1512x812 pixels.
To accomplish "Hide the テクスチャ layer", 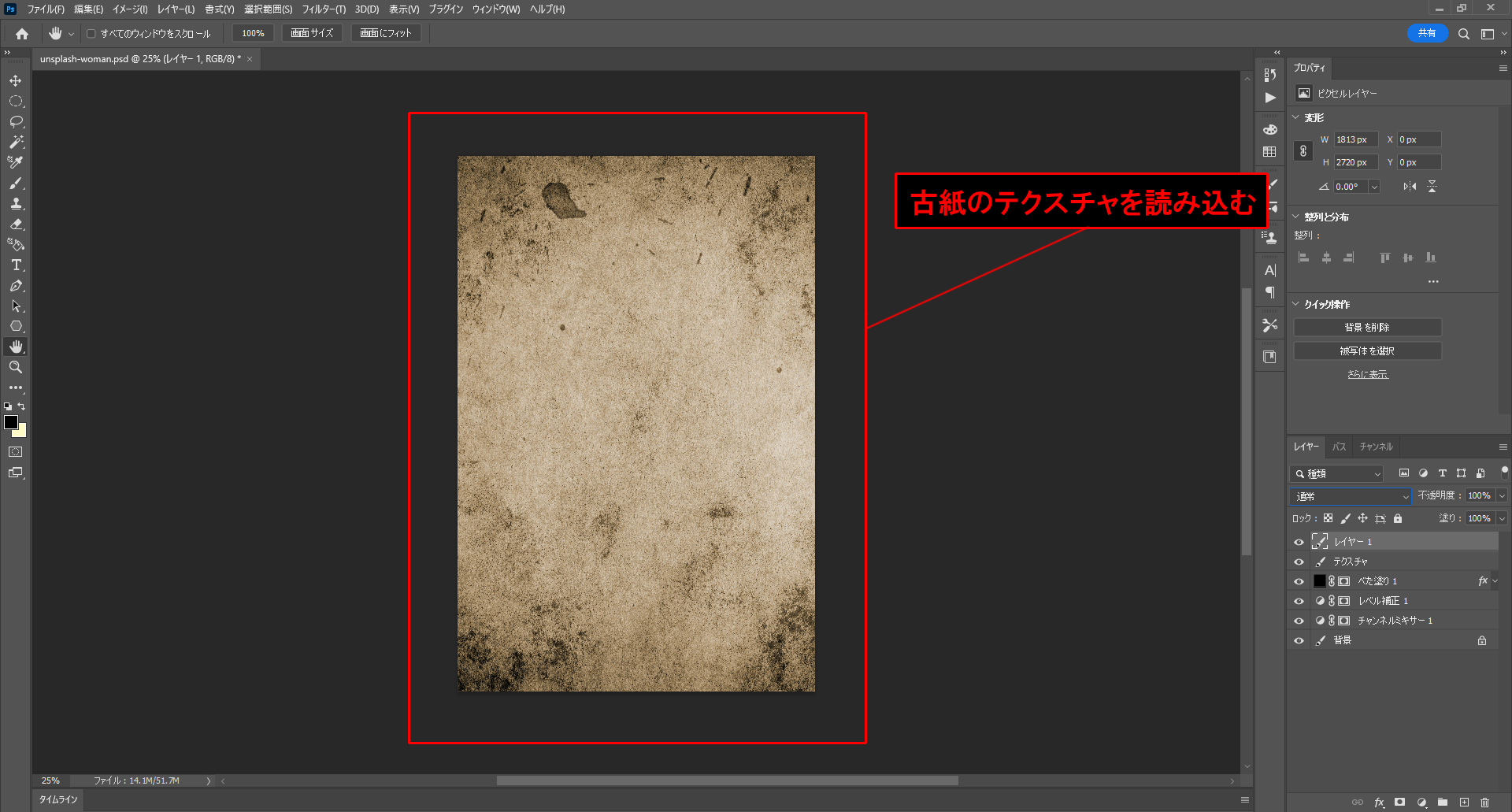I will click(x=1299, y=562).
